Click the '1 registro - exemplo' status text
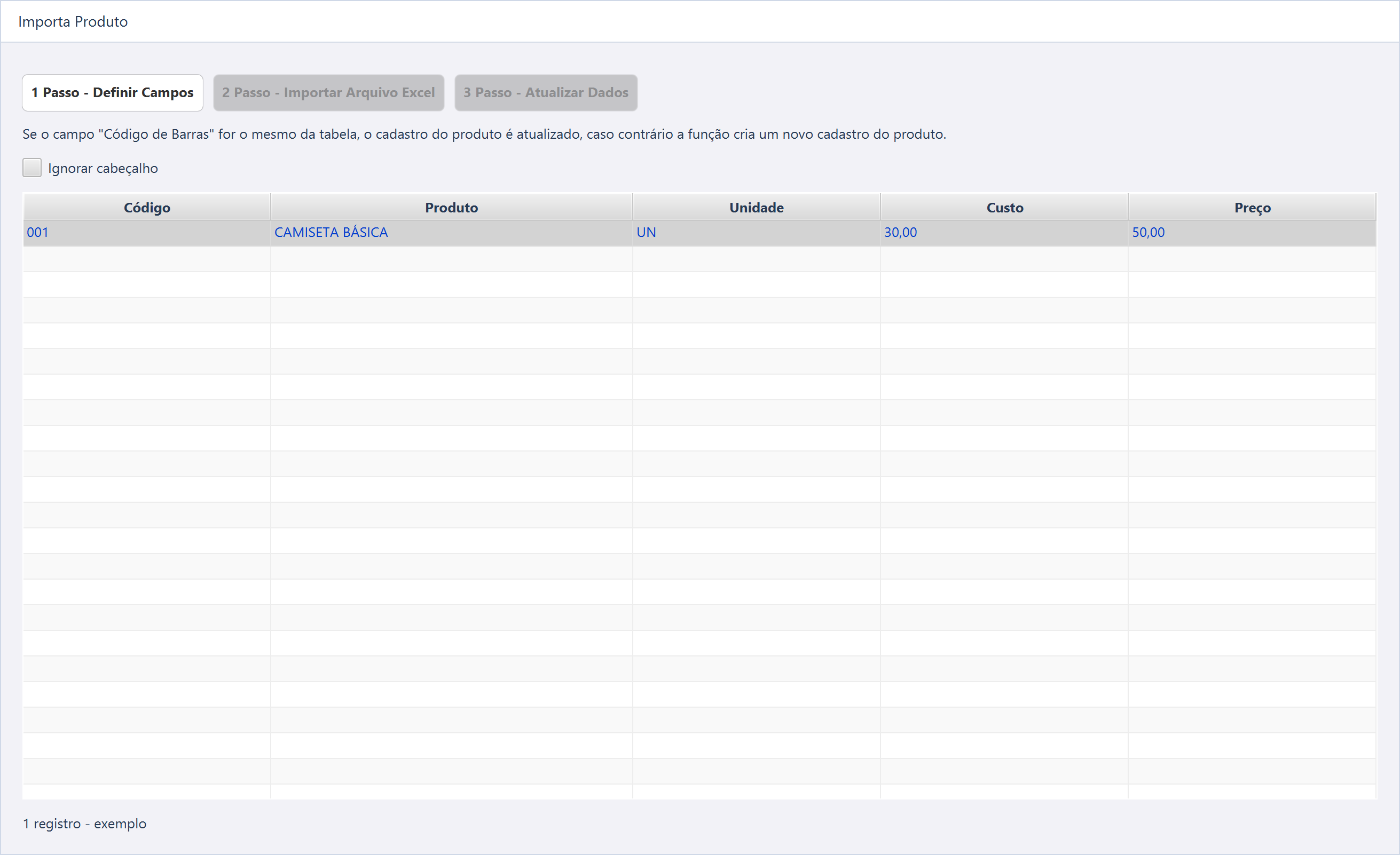 pos(85,823)
